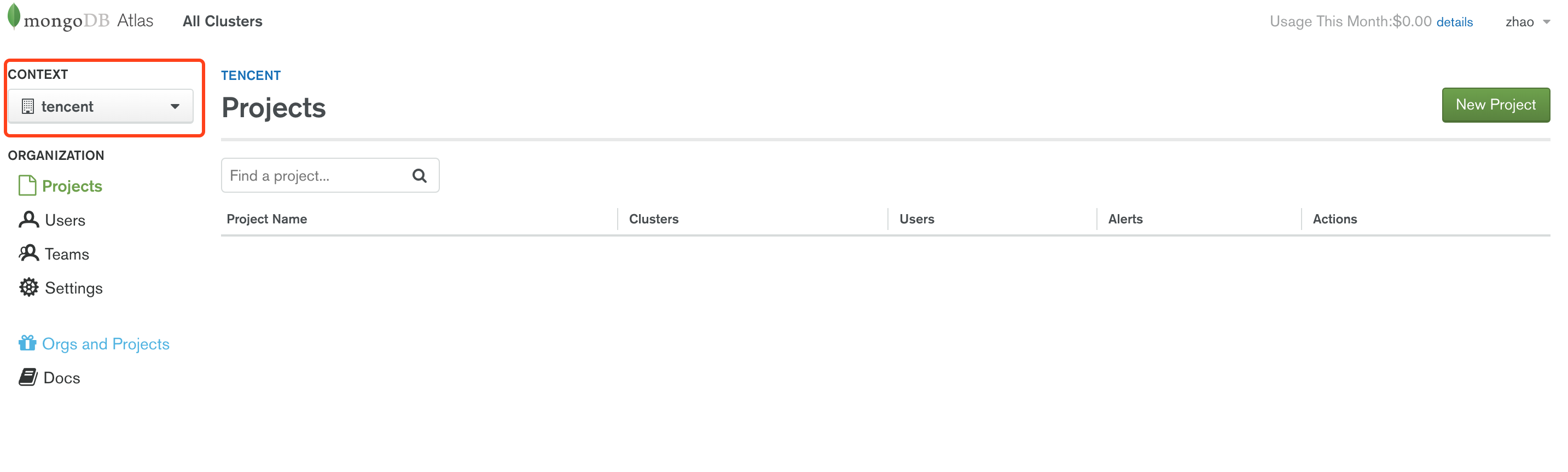This screenshot has height=472, width=1568.
Task: Click the details link next to usage
Action: [x=1454, y=22]
